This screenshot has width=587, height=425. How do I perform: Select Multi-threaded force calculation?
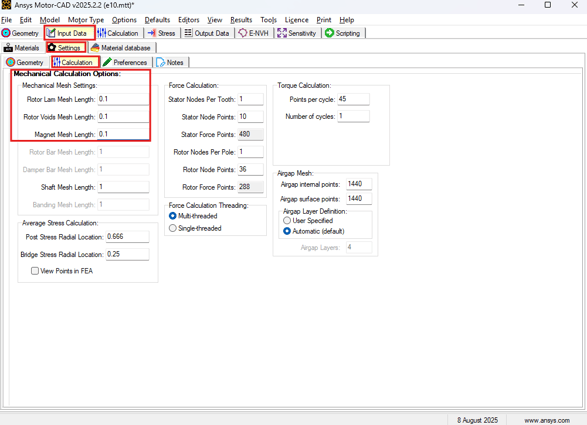coord(193,216)
